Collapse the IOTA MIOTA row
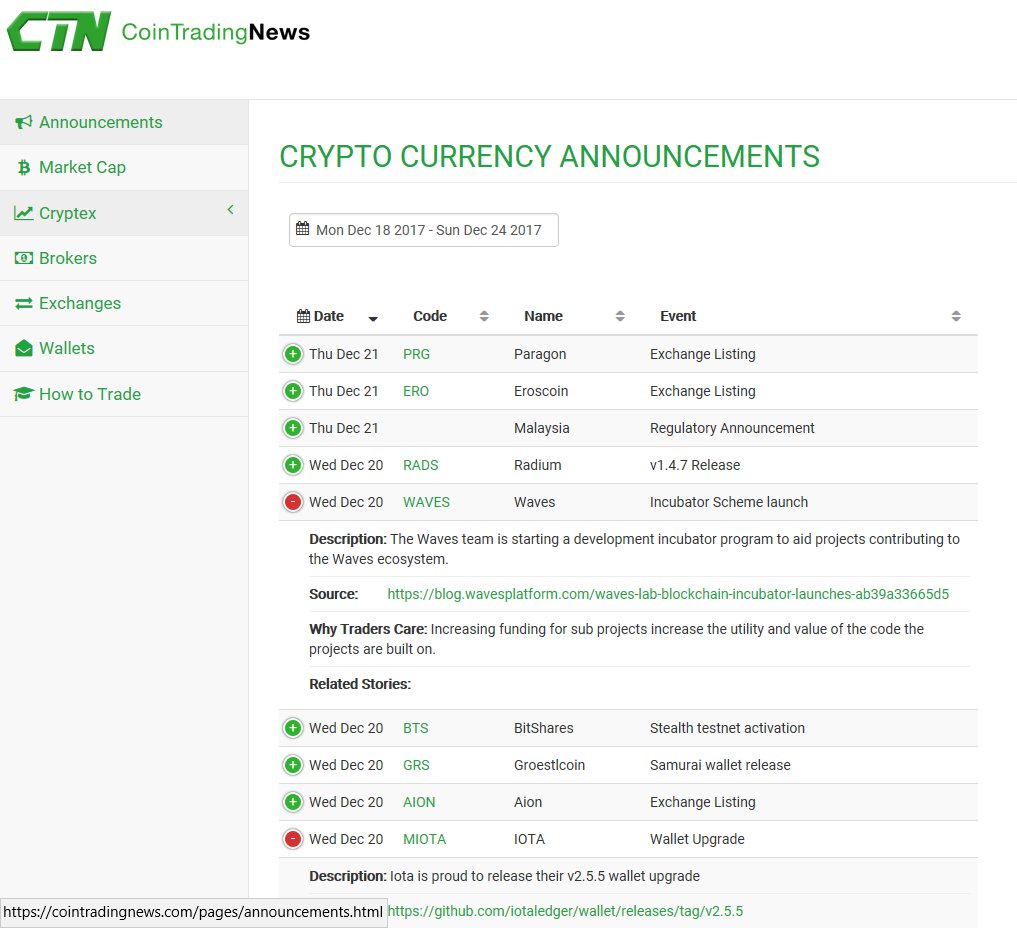1017x928 pixels. [293, 839]
